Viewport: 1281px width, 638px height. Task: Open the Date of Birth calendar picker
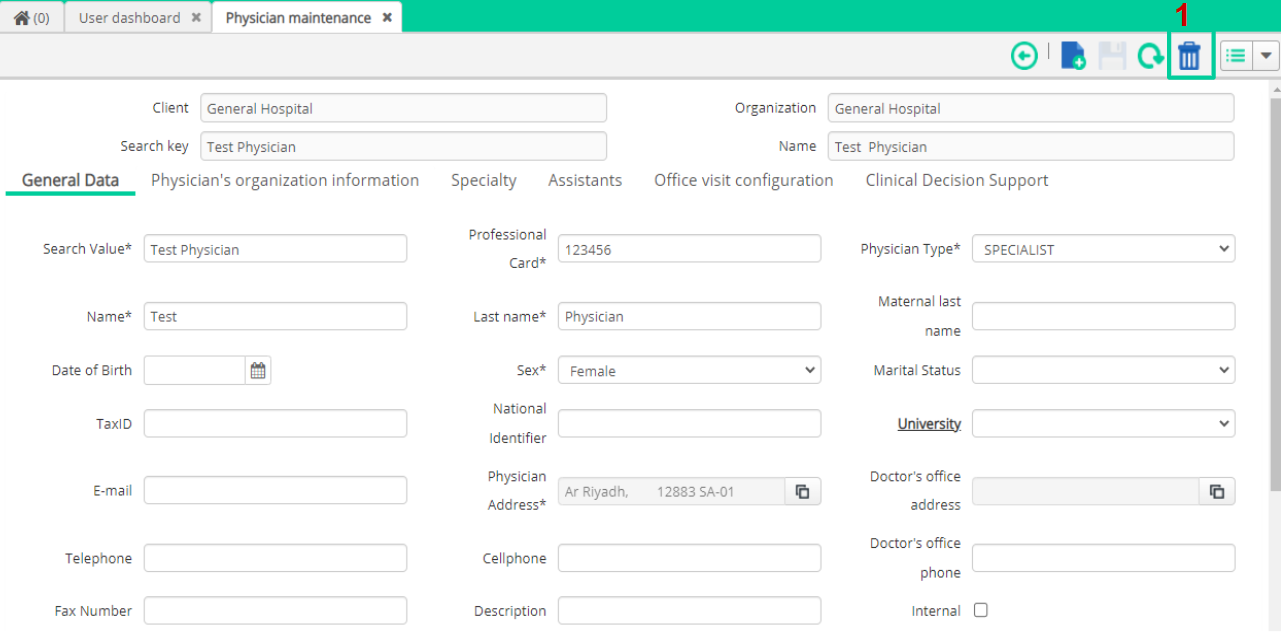258,371
